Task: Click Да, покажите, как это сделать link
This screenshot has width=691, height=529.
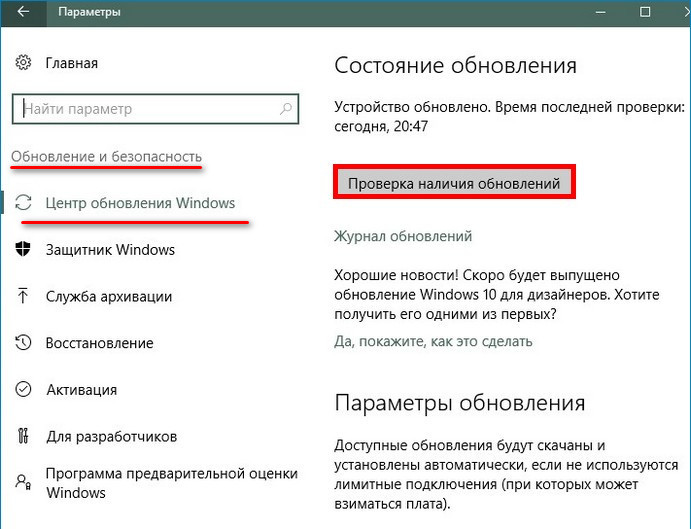Action: [x=433, y=342]
